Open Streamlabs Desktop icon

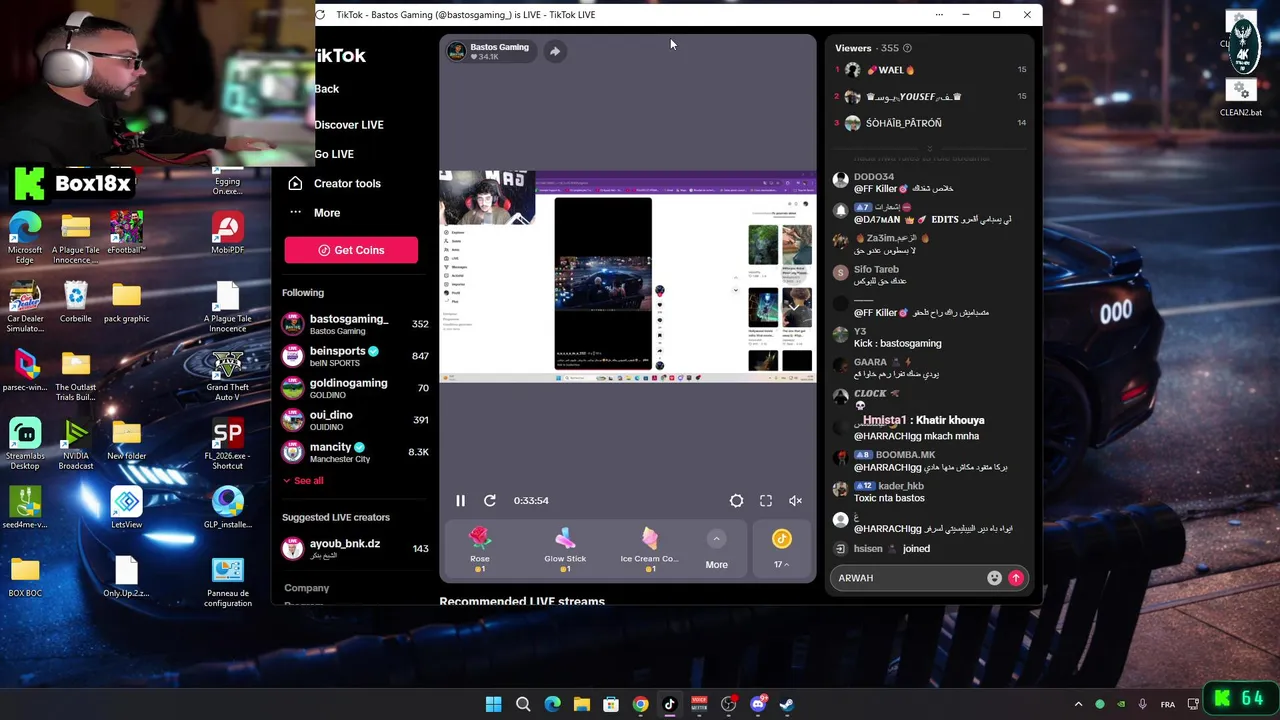[25, 444]
